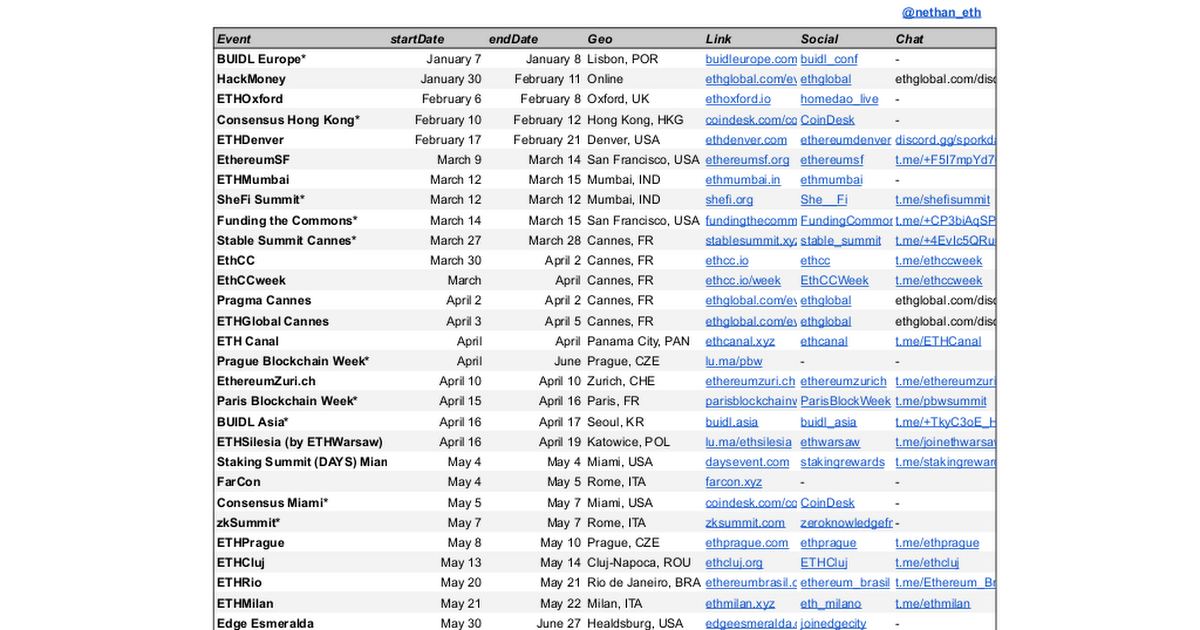The width and height of the screenshot is (1200, 630).
Task: Open the @nethan_eth profile link
Action: [941, 13]
